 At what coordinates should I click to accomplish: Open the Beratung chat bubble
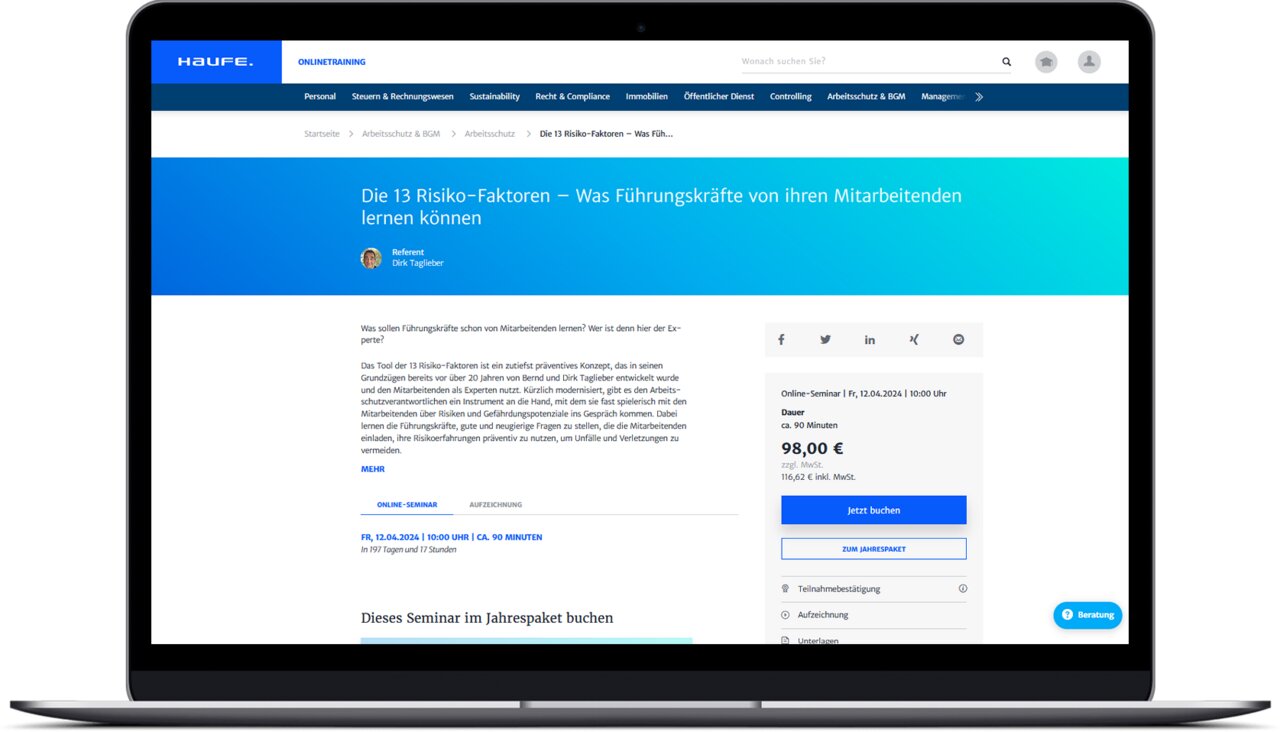(x=1087, y=615)
